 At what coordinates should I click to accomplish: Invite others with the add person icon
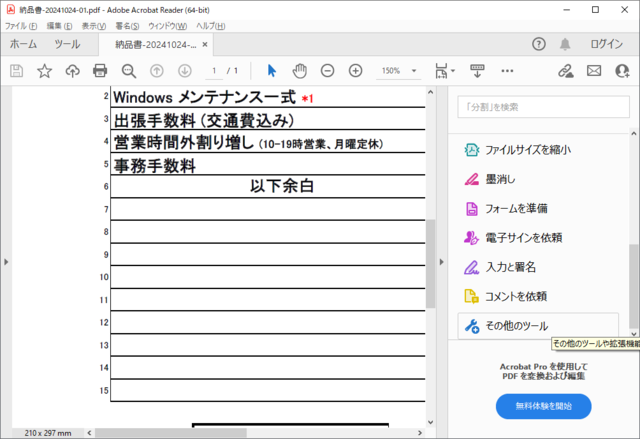(x=622, y=71)
